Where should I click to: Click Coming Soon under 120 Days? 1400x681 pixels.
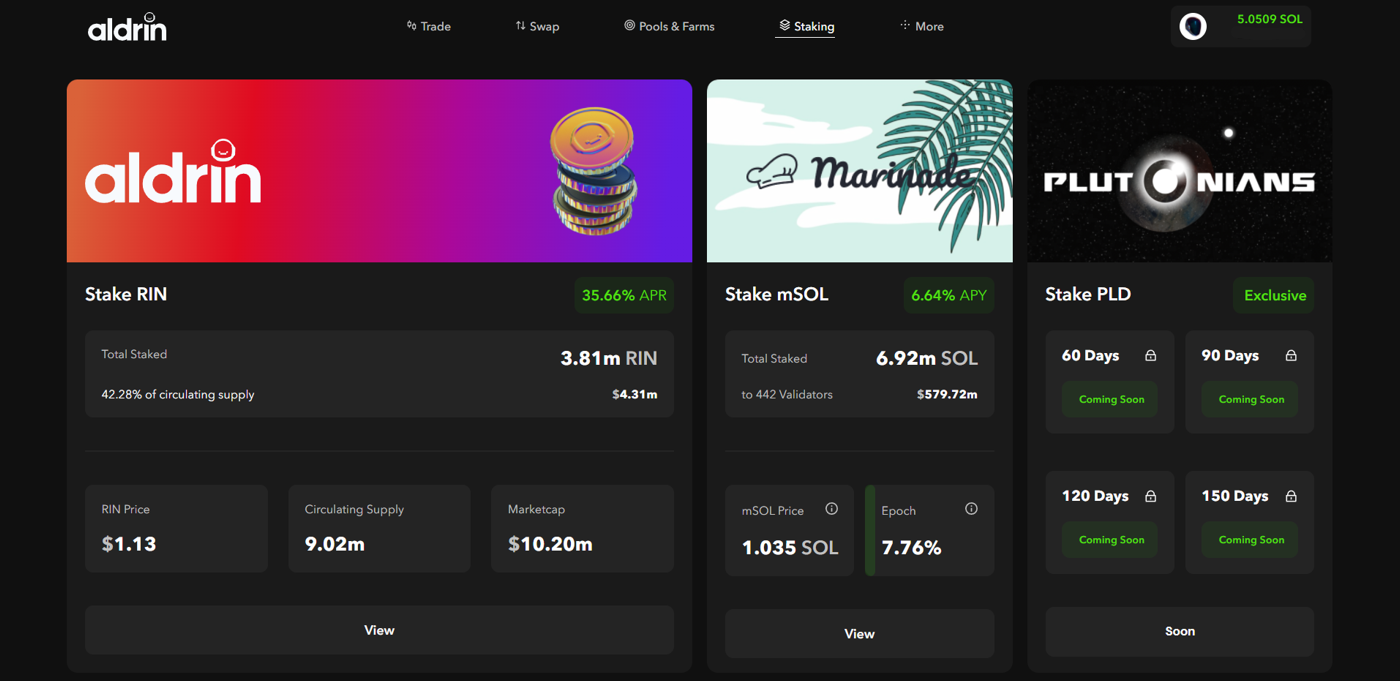1111,540
